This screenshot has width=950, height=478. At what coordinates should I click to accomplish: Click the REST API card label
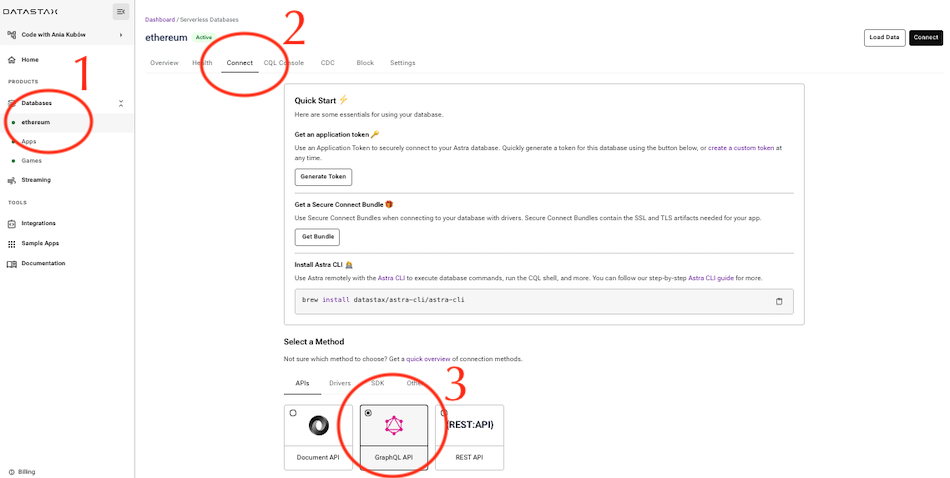pos(469,457)
